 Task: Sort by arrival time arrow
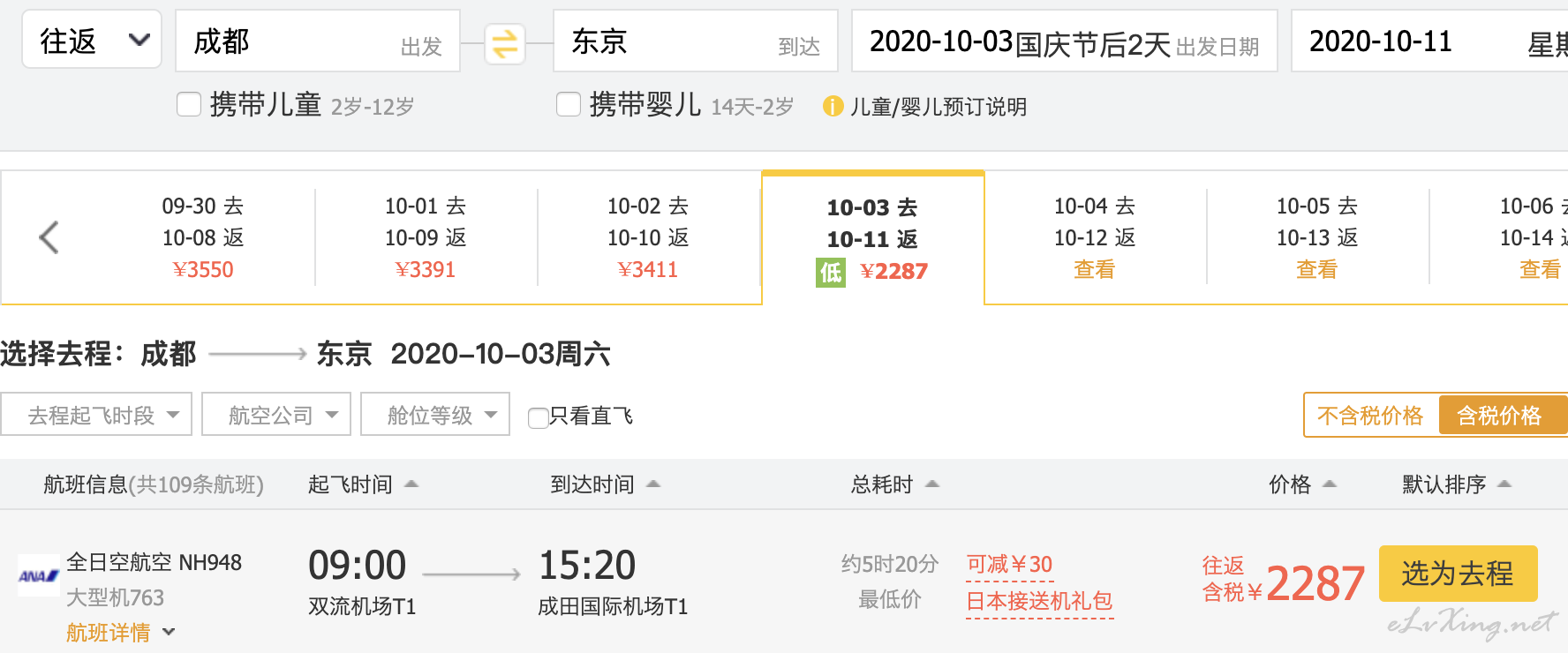pyautogui.click(x=653, y=484)
